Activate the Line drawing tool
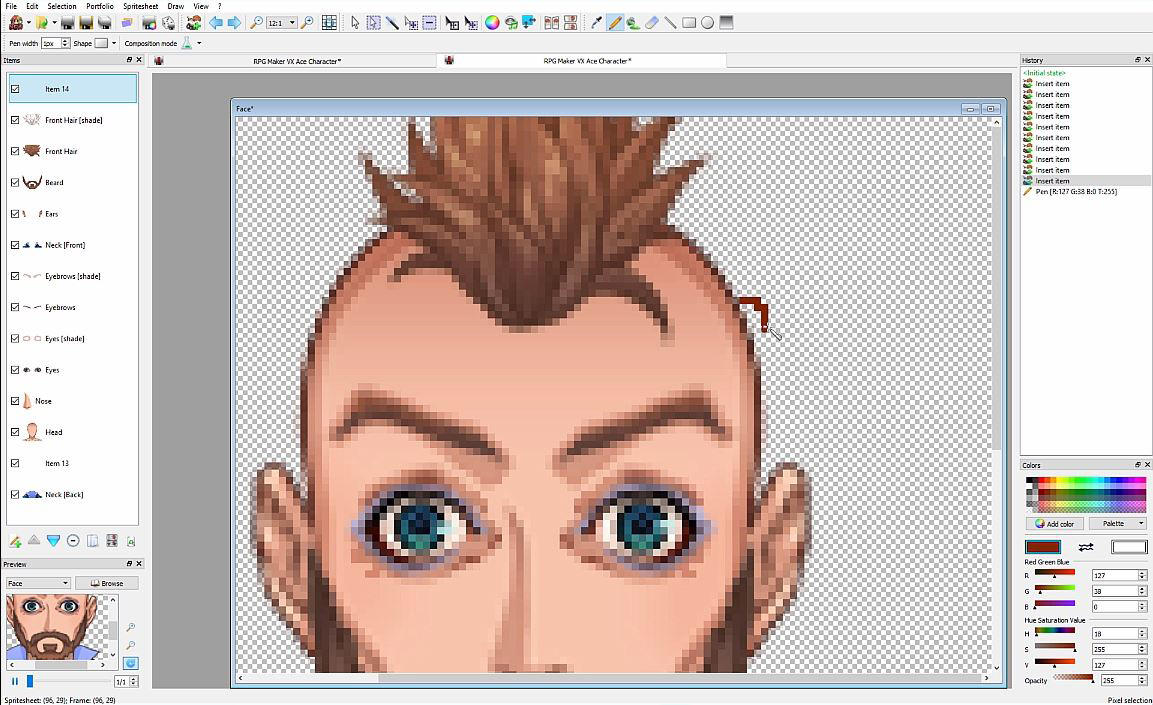Screen dimensions: 1153x705 click(x=670, y=22)
